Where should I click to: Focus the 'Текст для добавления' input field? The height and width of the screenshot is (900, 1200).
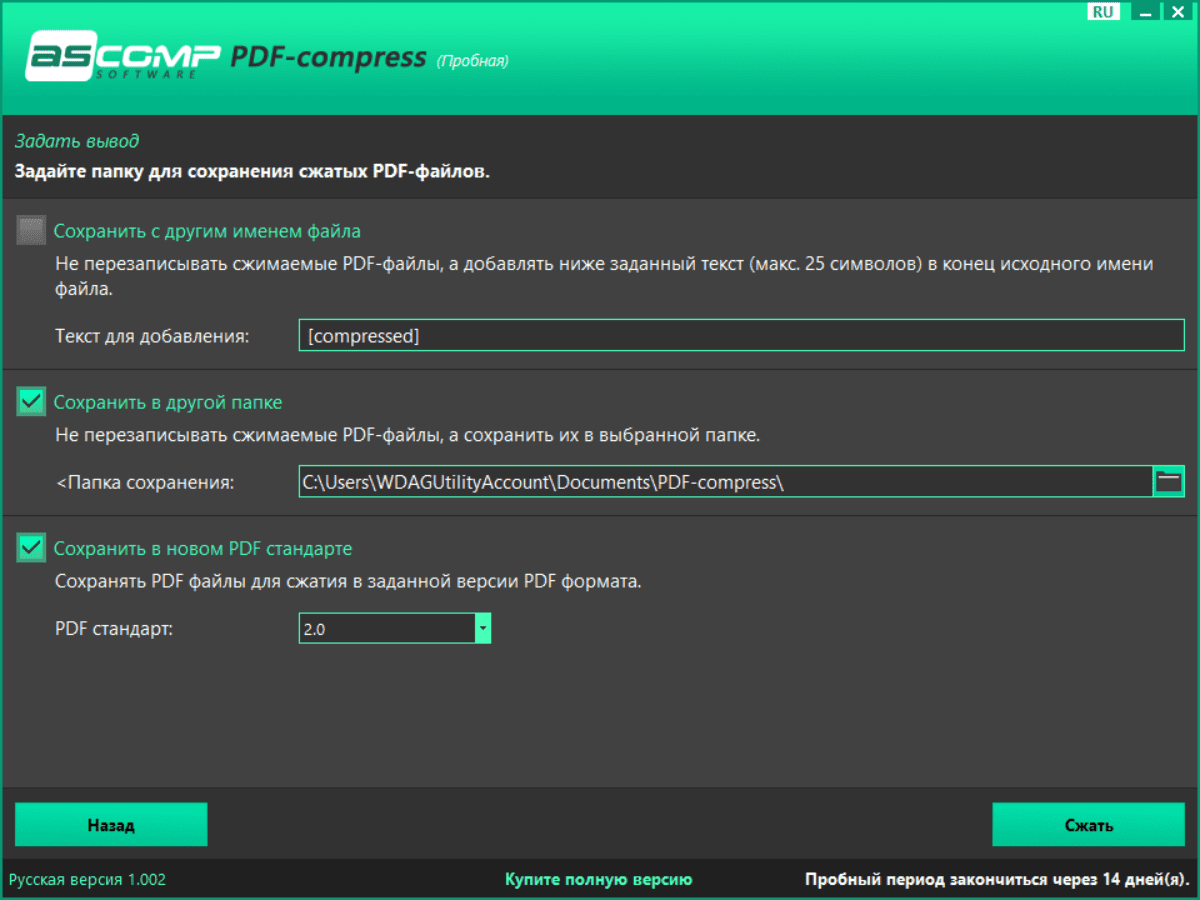point(741,336)
